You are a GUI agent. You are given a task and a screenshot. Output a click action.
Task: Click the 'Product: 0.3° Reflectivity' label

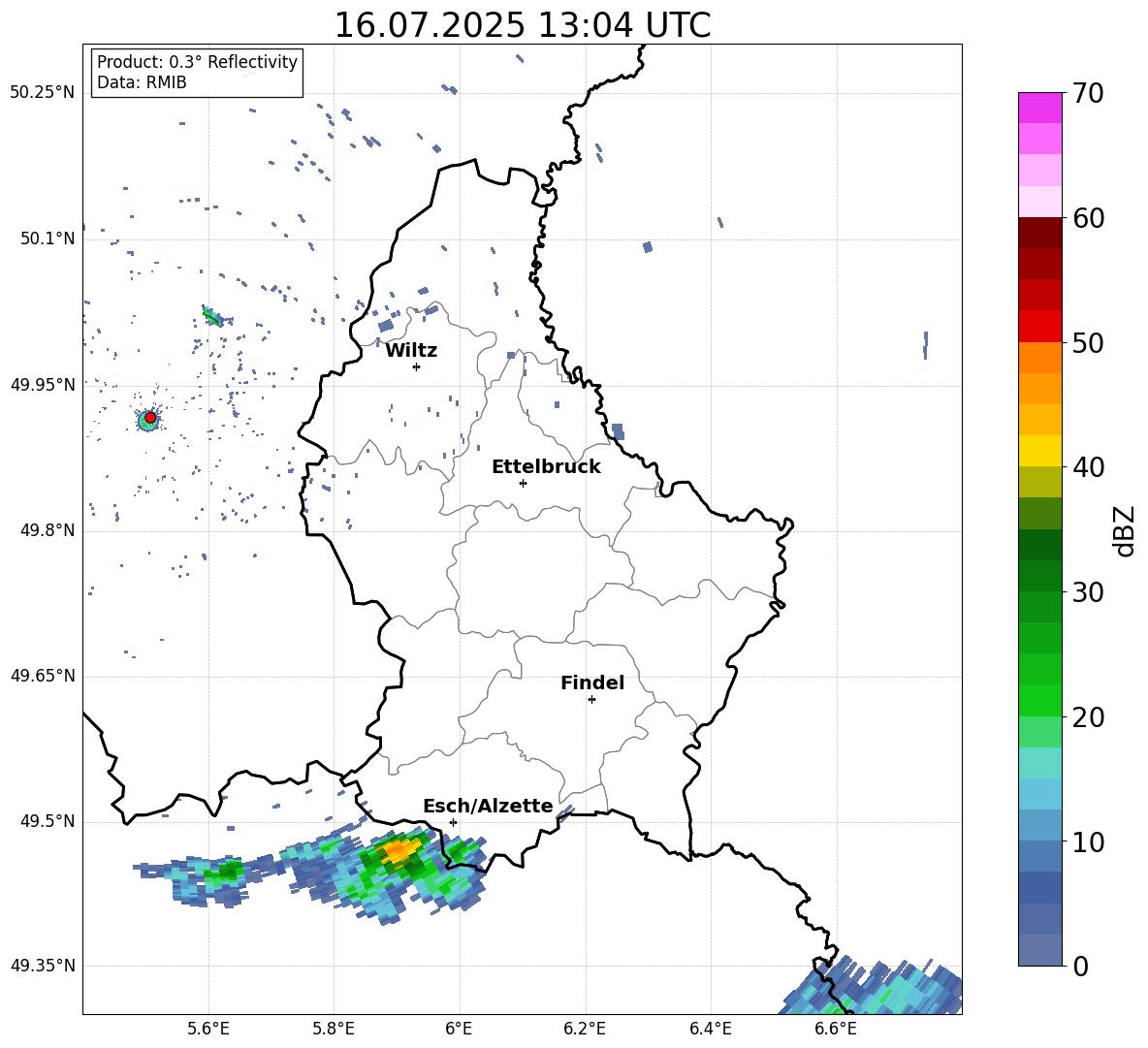point(197,62)
